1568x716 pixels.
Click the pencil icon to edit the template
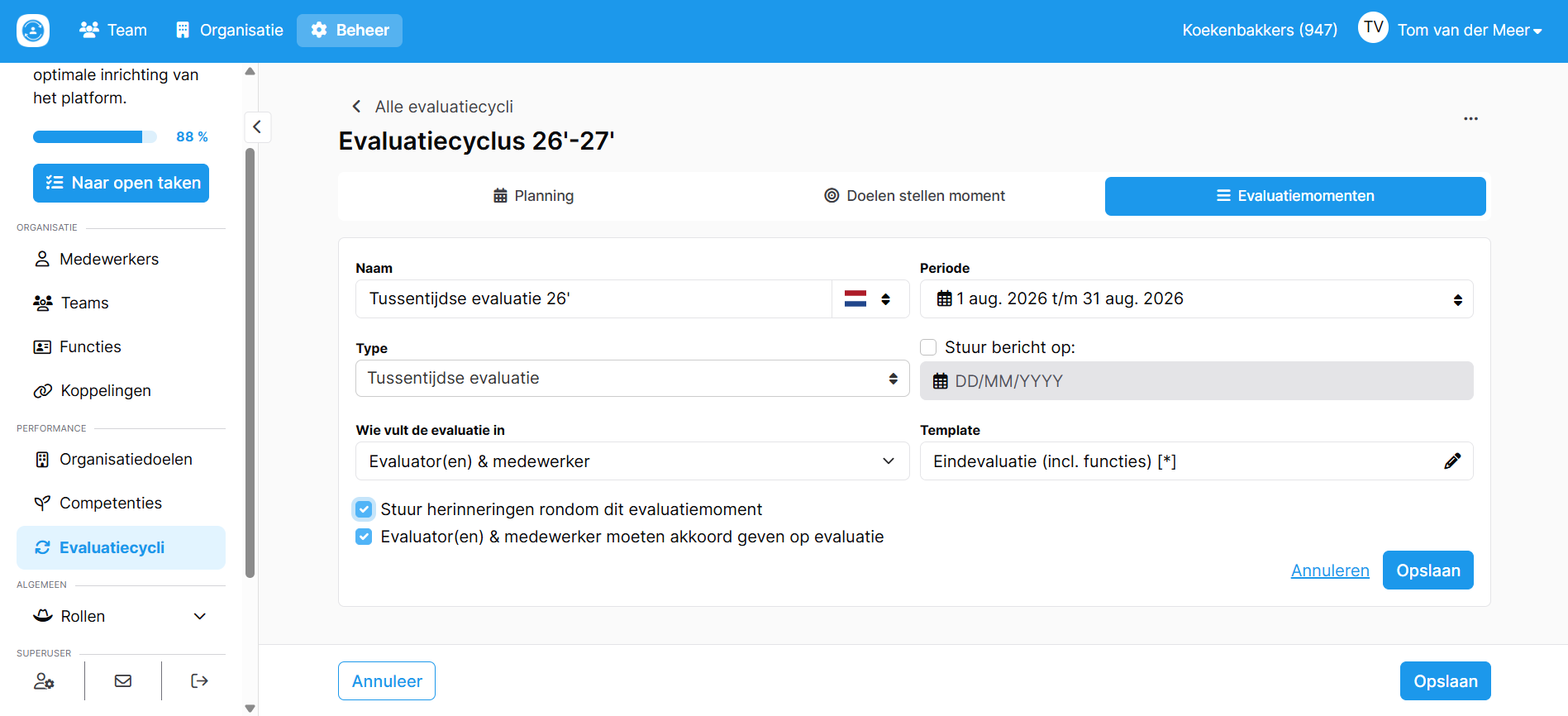click(1452, 461)
